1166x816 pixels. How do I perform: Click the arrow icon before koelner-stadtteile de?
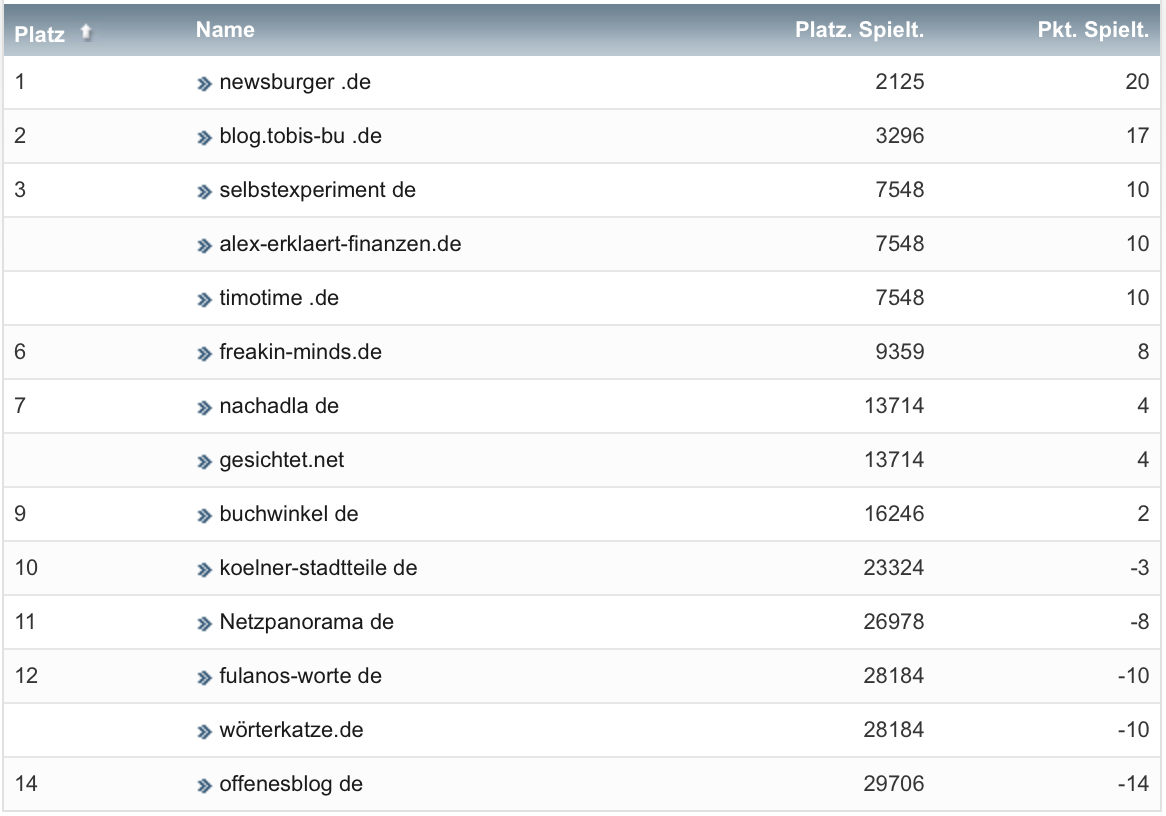tap(204, 570)
